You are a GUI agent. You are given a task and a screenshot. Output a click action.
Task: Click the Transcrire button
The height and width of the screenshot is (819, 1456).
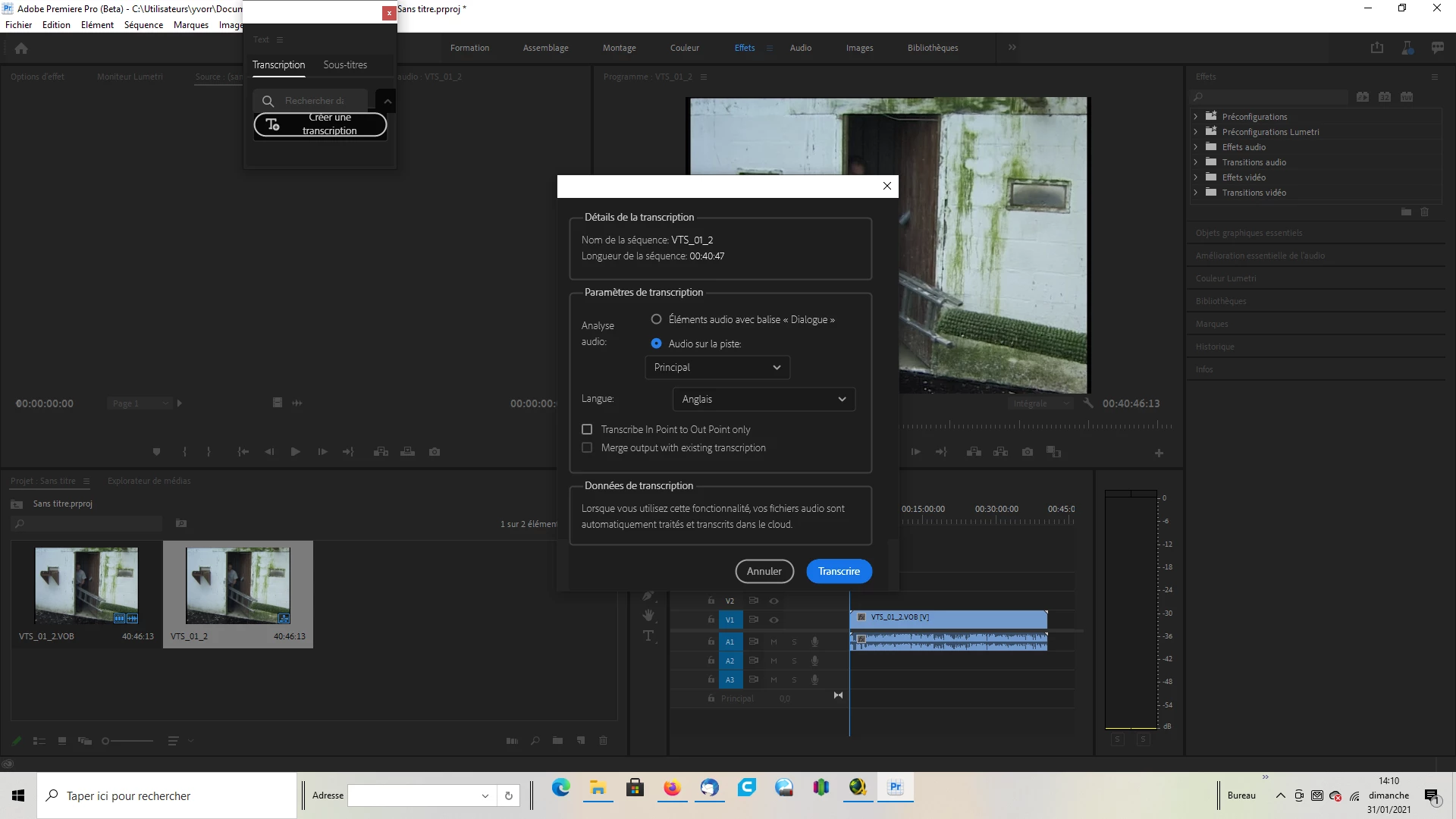[x=839, y=572]
